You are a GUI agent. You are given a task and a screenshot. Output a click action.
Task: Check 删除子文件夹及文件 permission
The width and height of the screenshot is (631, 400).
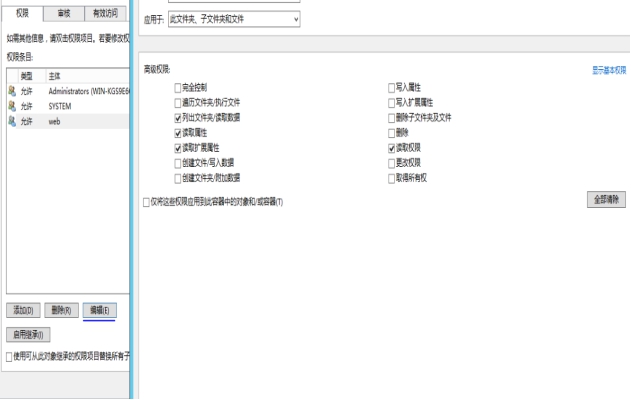tap(391, 118)
